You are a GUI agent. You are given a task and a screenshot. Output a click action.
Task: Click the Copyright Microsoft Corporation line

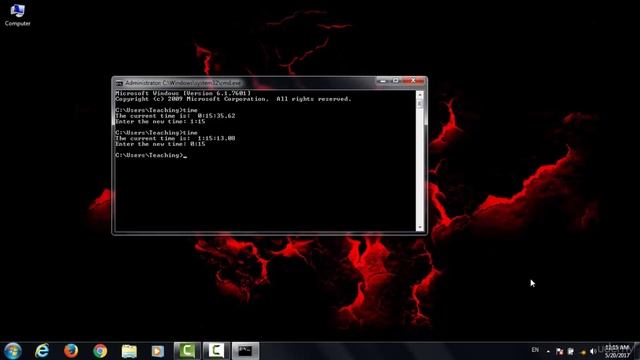(233, 99)
